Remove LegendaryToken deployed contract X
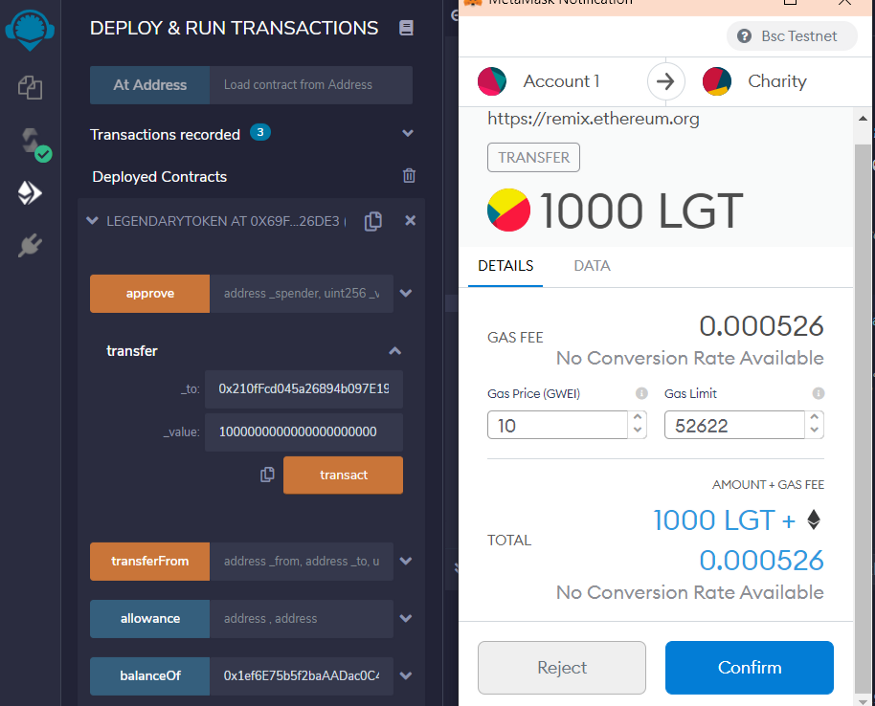The width and height of the screenshot is (875, 706). pos(410,220)
